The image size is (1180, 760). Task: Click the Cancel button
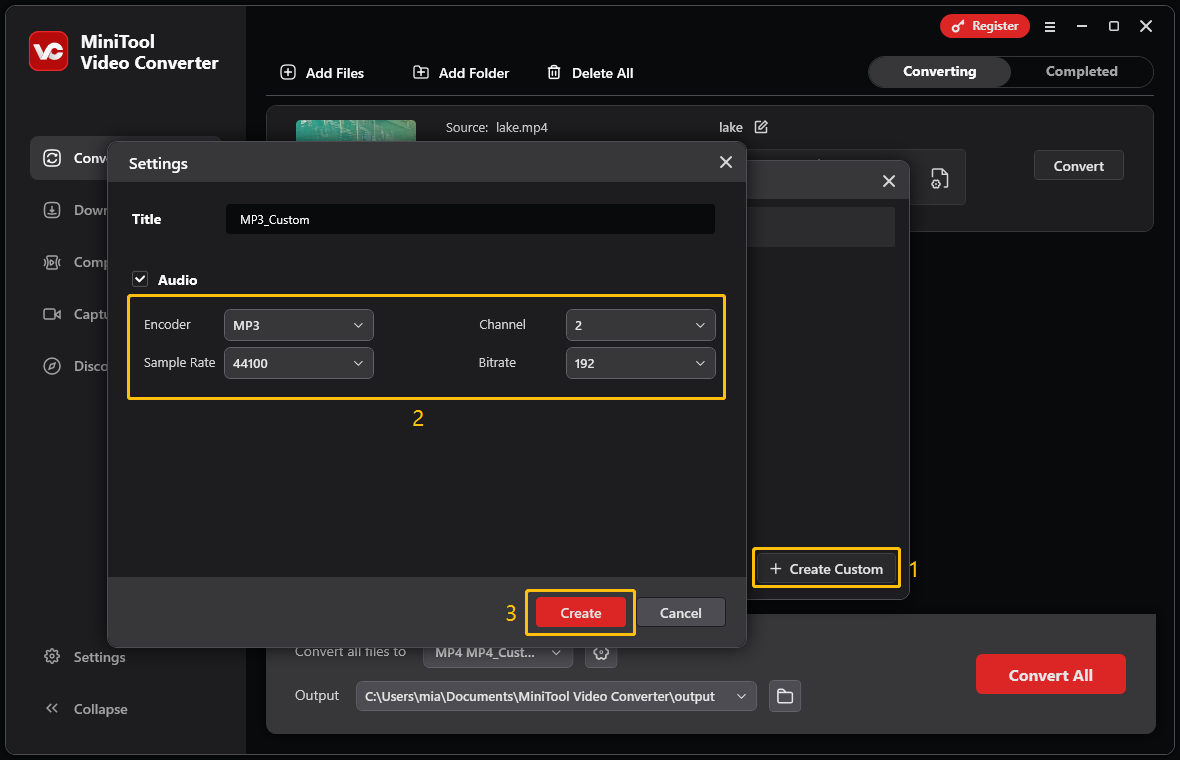coord(680,613)
